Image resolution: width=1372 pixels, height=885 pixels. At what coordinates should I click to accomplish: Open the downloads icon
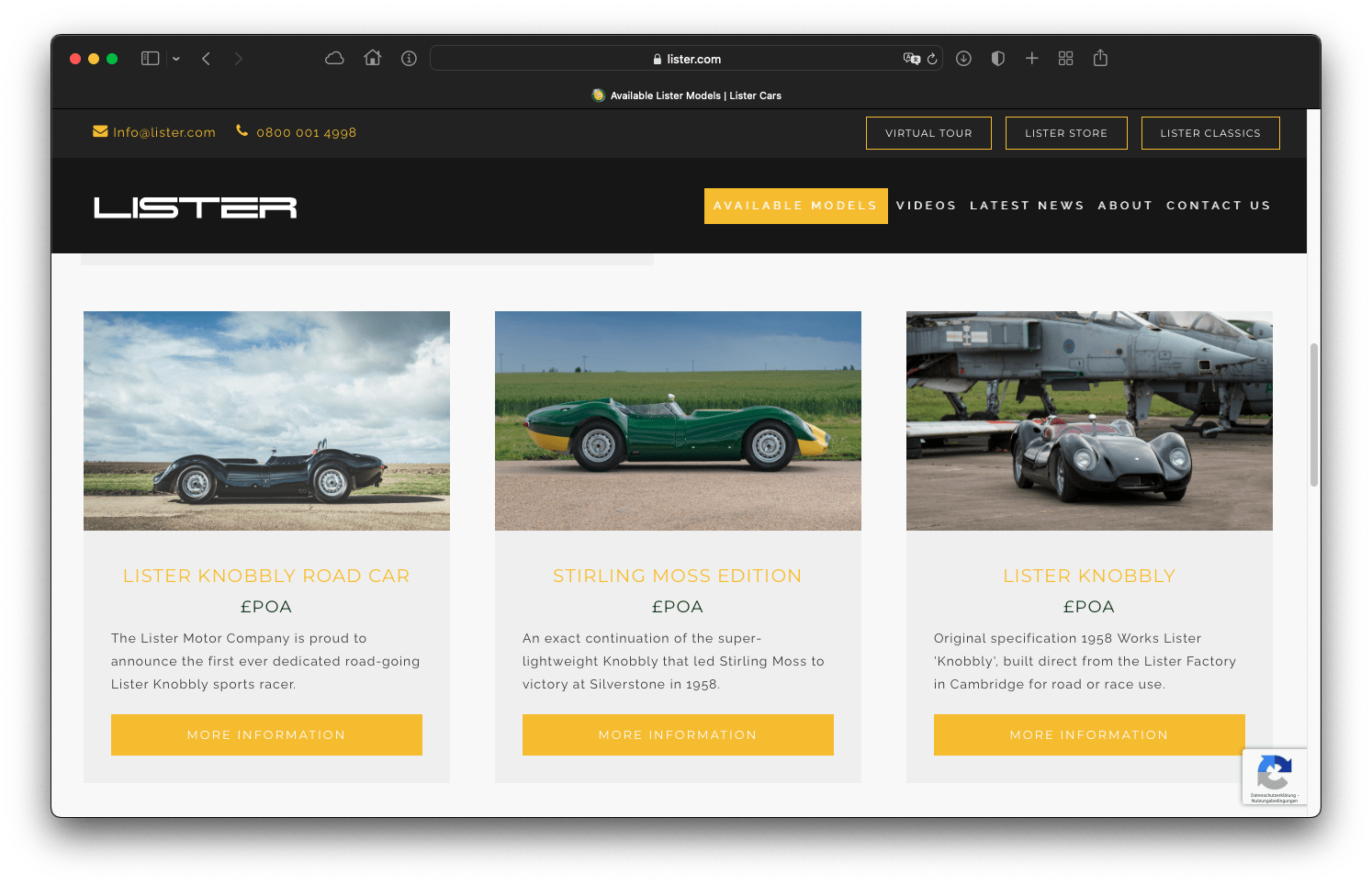click(963, 59)
